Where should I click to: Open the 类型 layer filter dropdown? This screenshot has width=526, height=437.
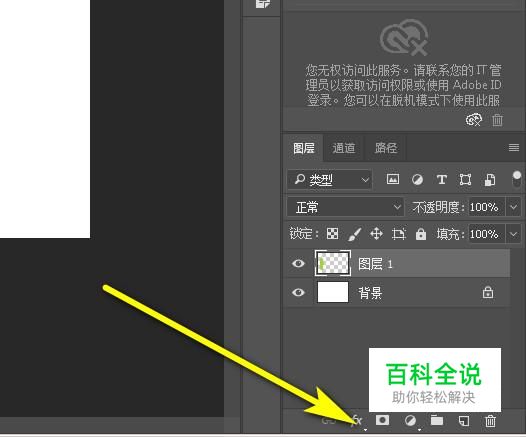(x=329, y=180)
